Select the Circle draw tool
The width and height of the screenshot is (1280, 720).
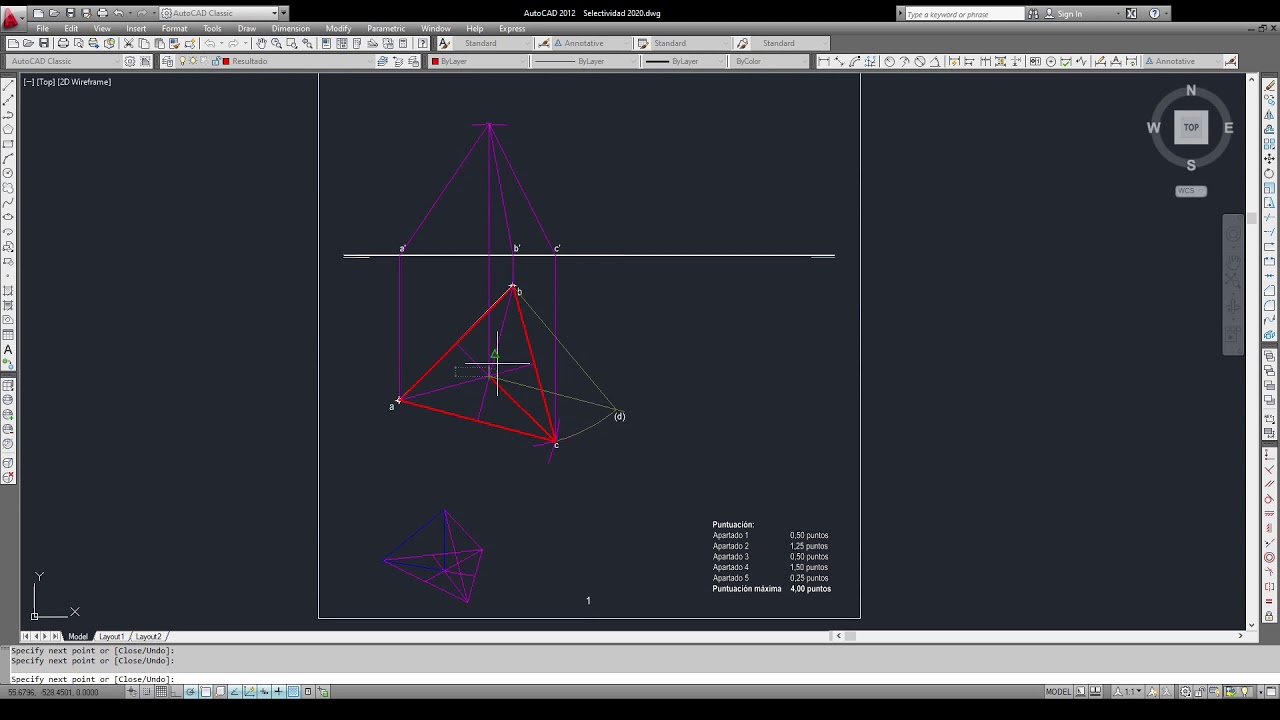pyautogui.click(x=9, y=174)
